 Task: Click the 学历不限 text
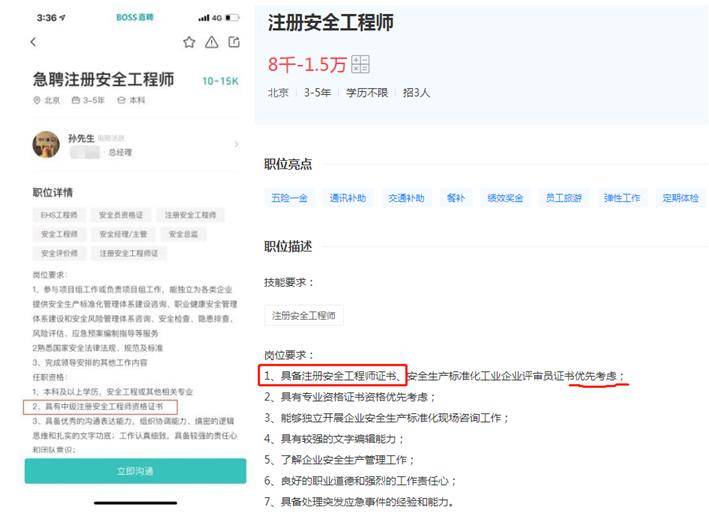pyautogui.click(x=367, y=93)
